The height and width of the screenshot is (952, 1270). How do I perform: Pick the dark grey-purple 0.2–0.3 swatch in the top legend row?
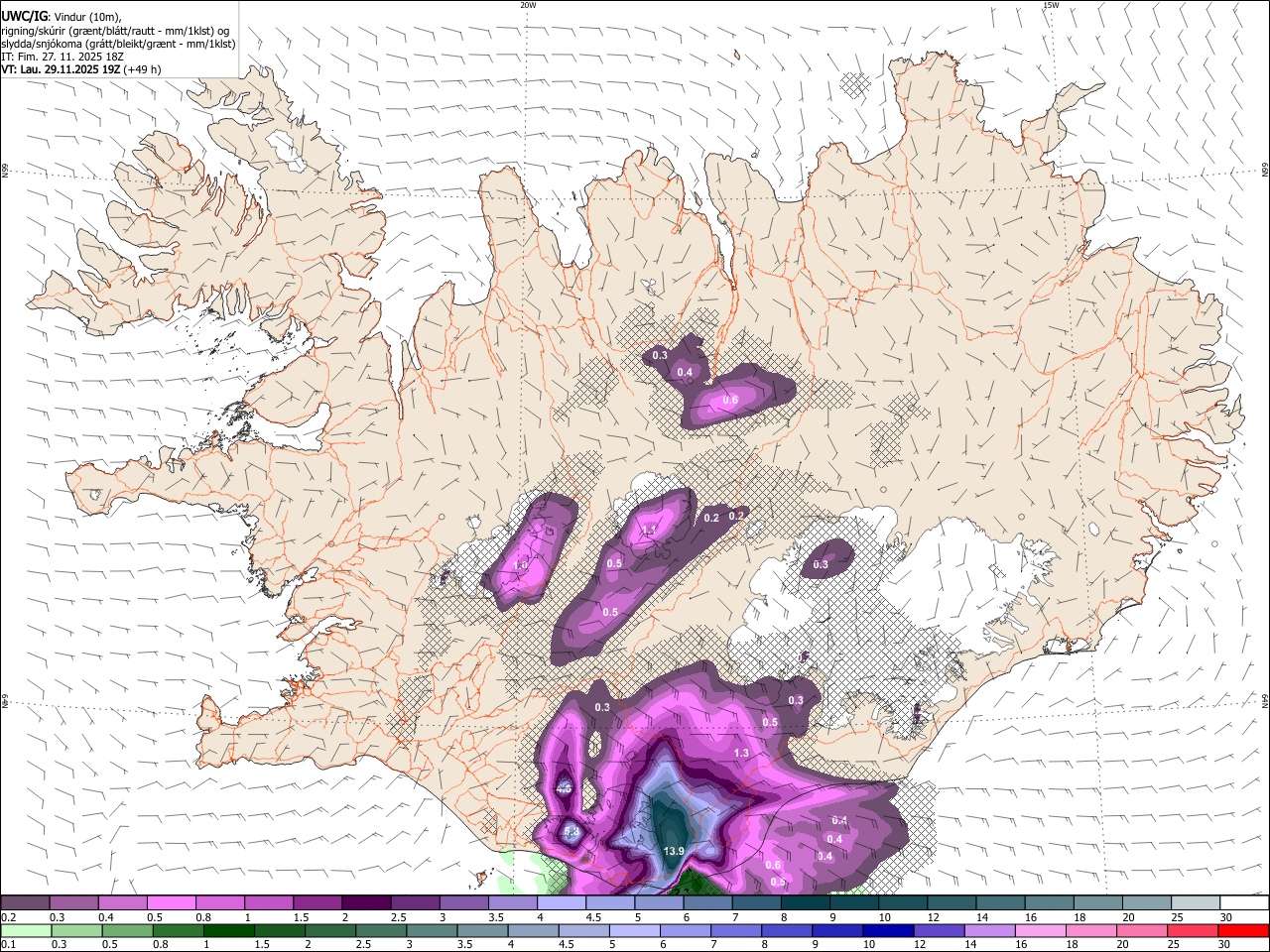(25, 903)
